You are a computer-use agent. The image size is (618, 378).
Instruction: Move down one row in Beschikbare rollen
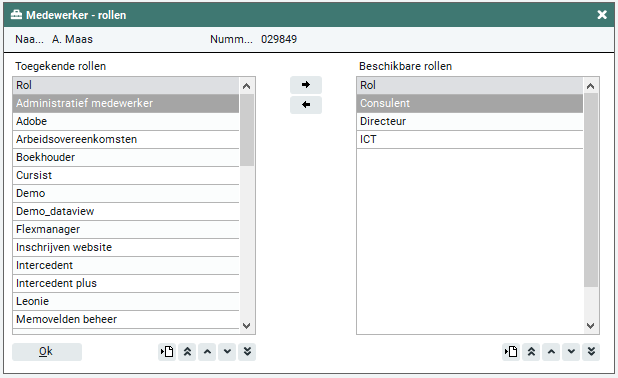571,352
